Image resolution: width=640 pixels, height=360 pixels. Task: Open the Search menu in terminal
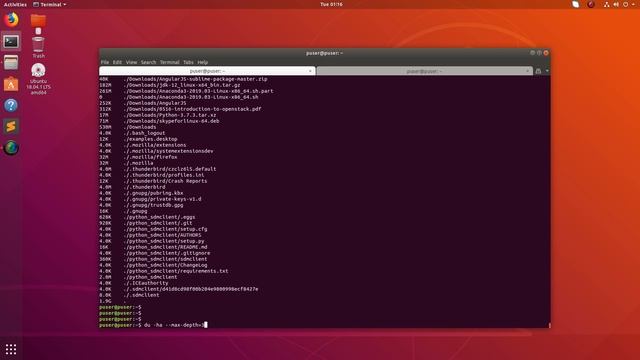[x=149, y=62]
